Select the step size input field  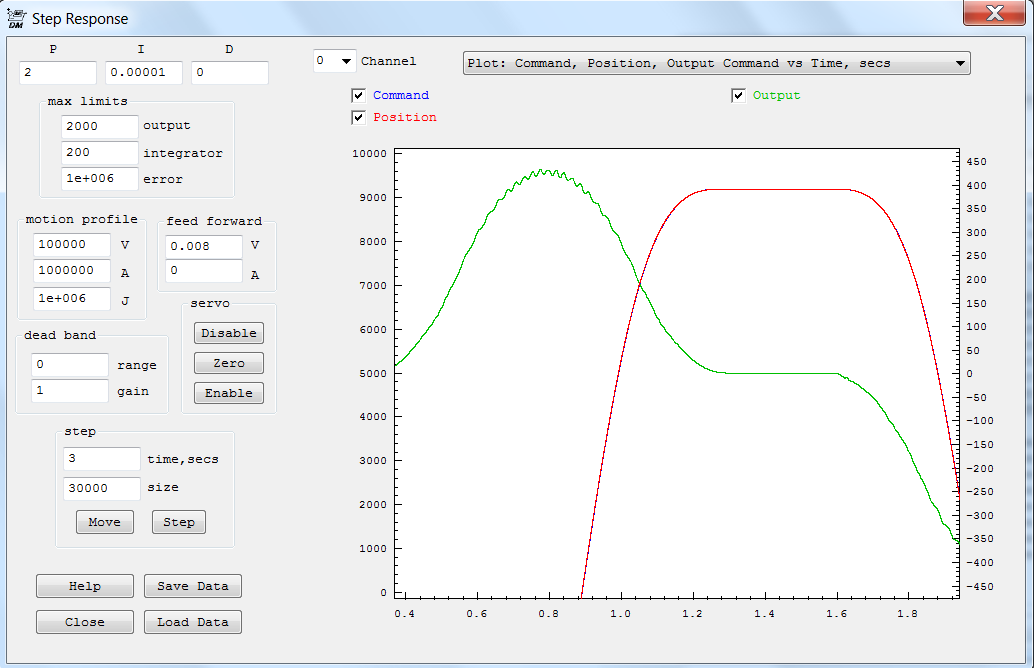(x=102, y=488)
